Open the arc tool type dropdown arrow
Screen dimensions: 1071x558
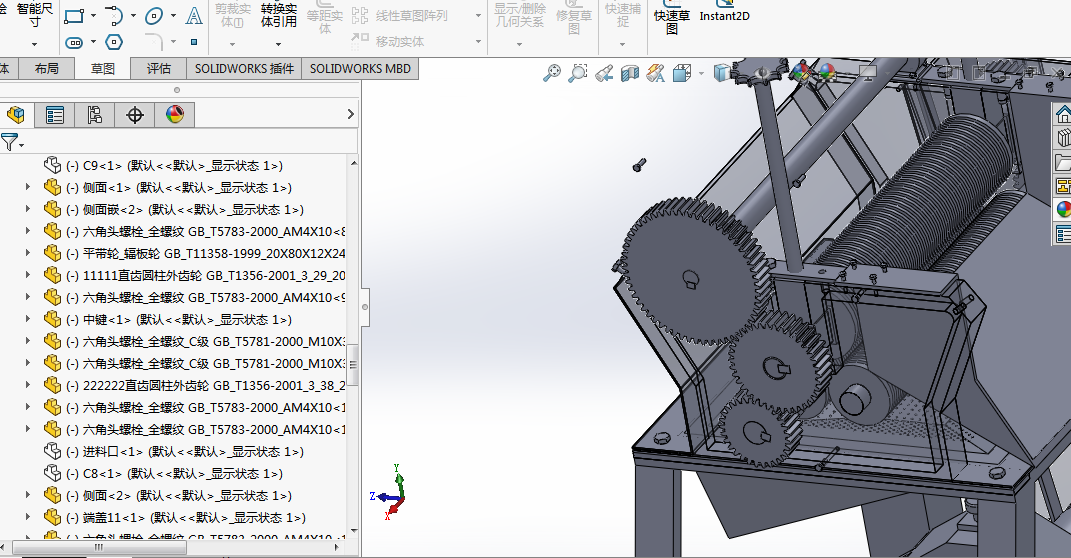133,16
